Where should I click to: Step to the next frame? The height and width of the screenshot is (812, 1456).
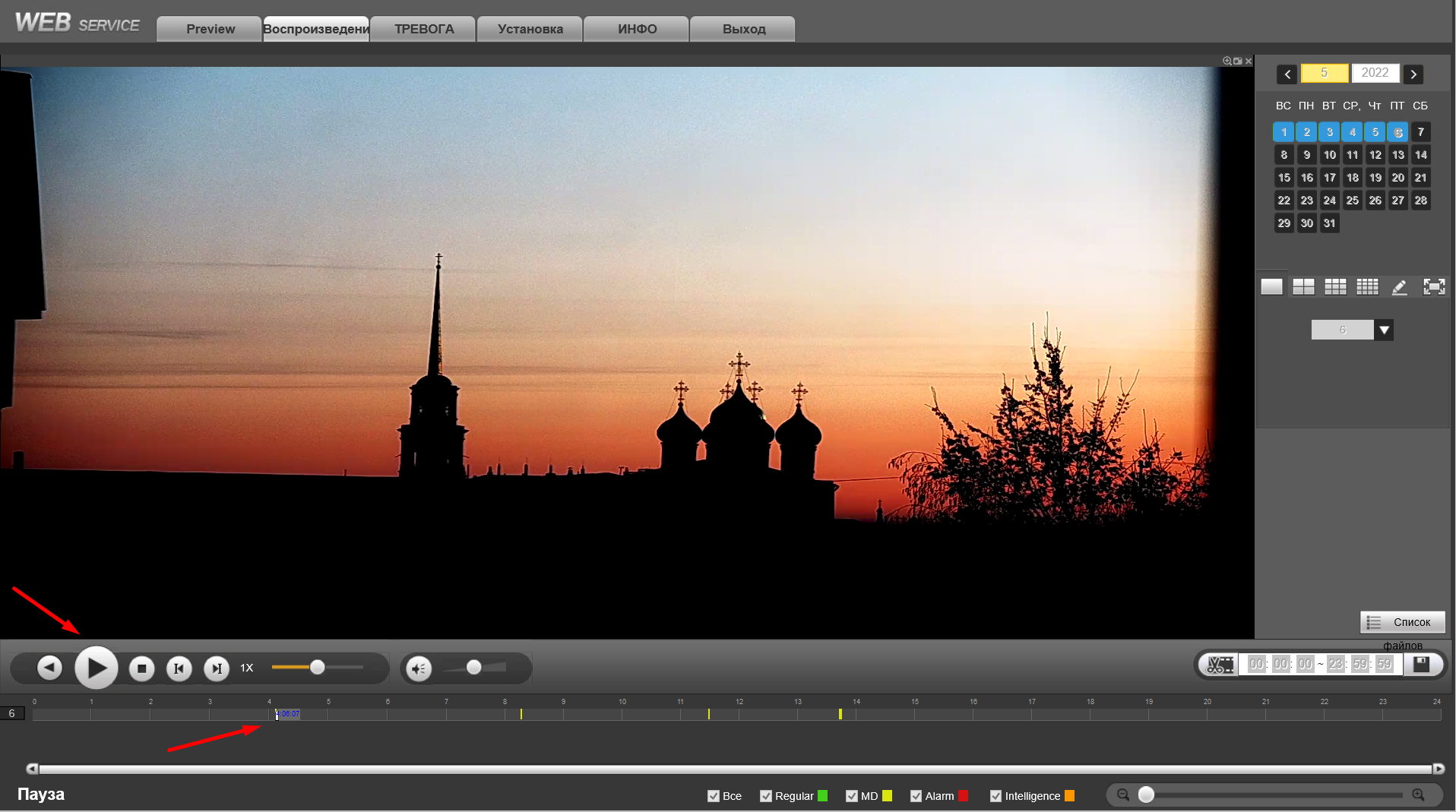click(217, 668)
